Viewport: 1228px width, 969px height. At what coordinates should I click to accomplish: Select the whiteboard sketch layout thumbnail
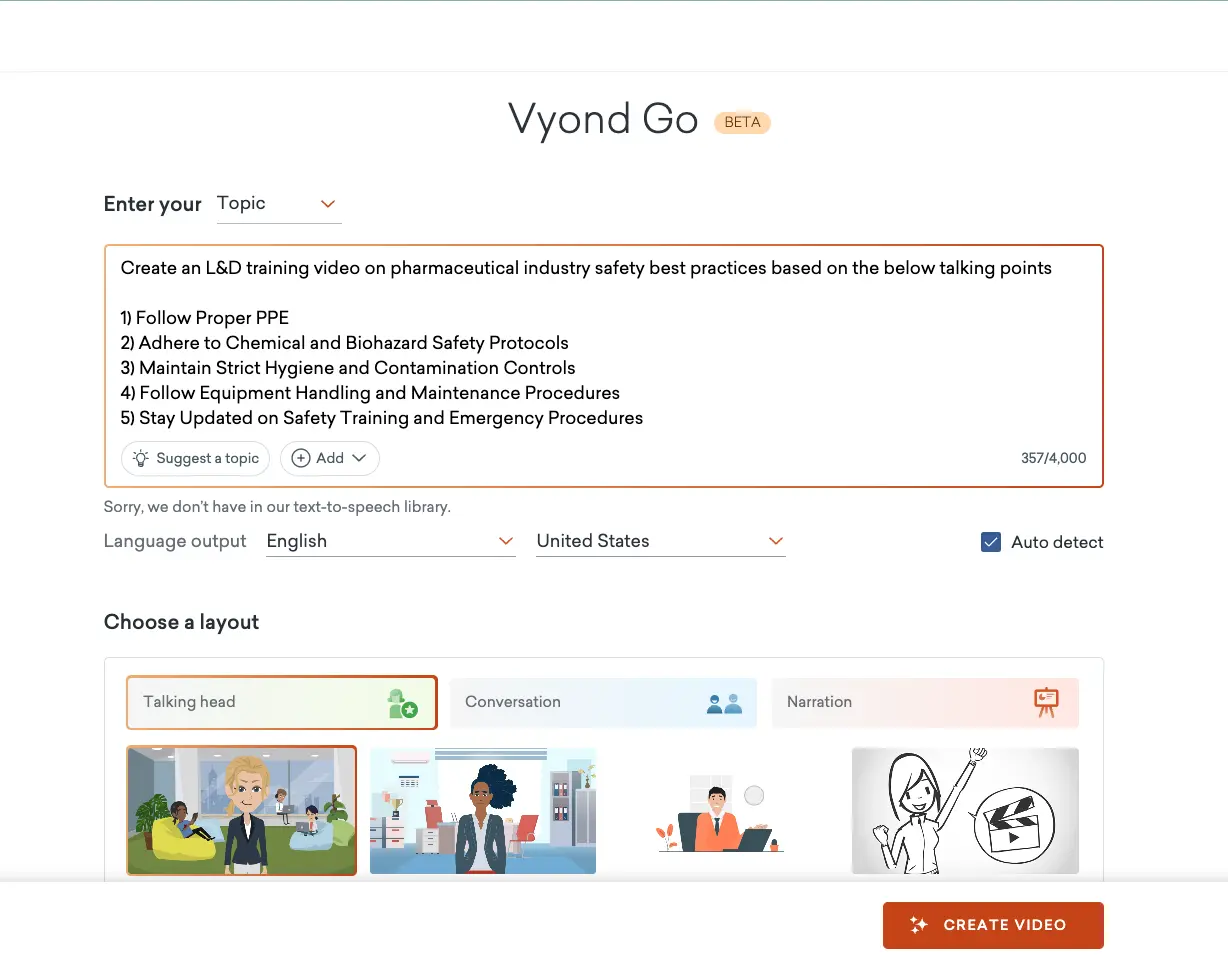(964, 810)
